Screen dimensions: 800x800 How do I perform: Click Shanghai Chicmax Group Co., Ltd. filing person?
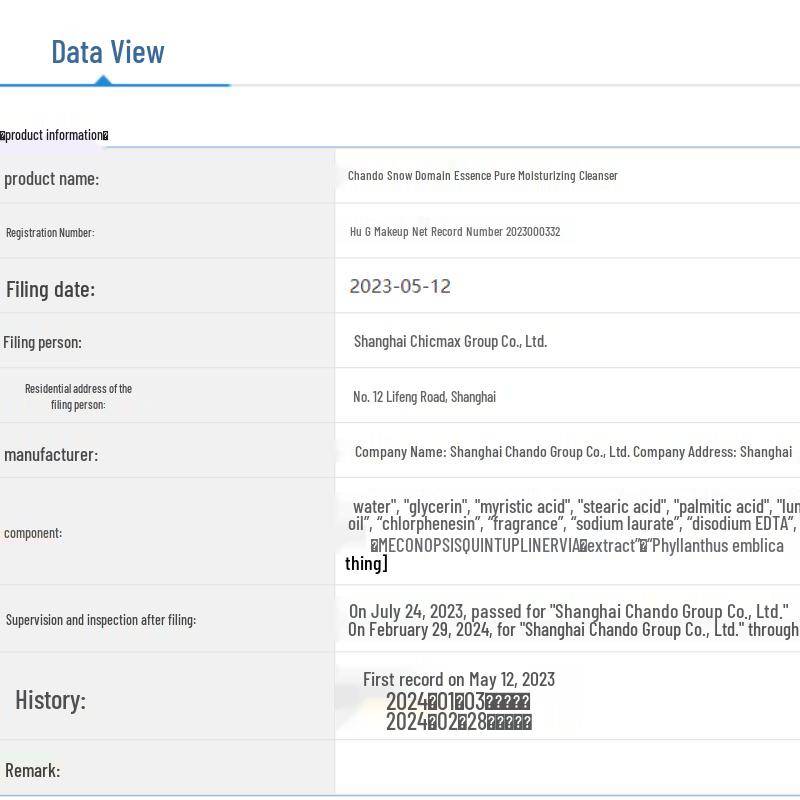point(450,342)
